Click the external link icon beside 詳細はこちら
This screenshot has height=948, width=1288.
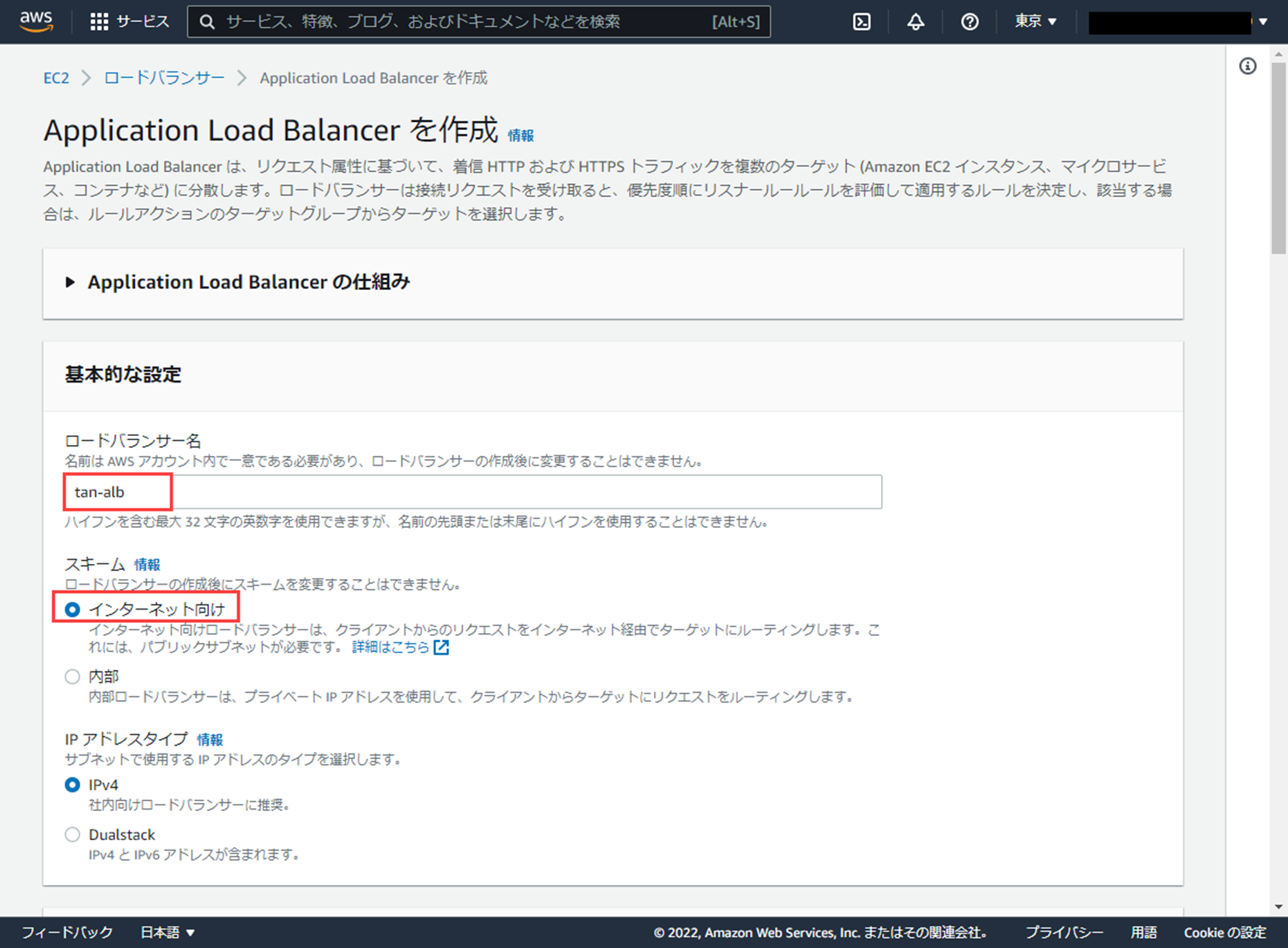[x=442, y=648]
